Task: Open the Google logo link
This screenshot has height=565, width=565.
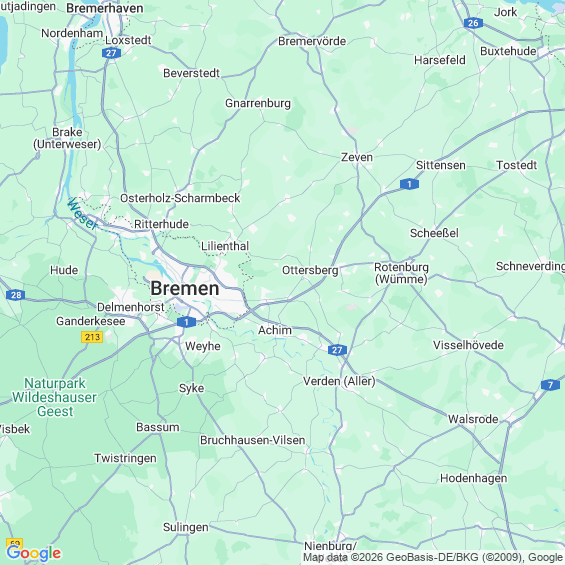Action: coord(34,553)
